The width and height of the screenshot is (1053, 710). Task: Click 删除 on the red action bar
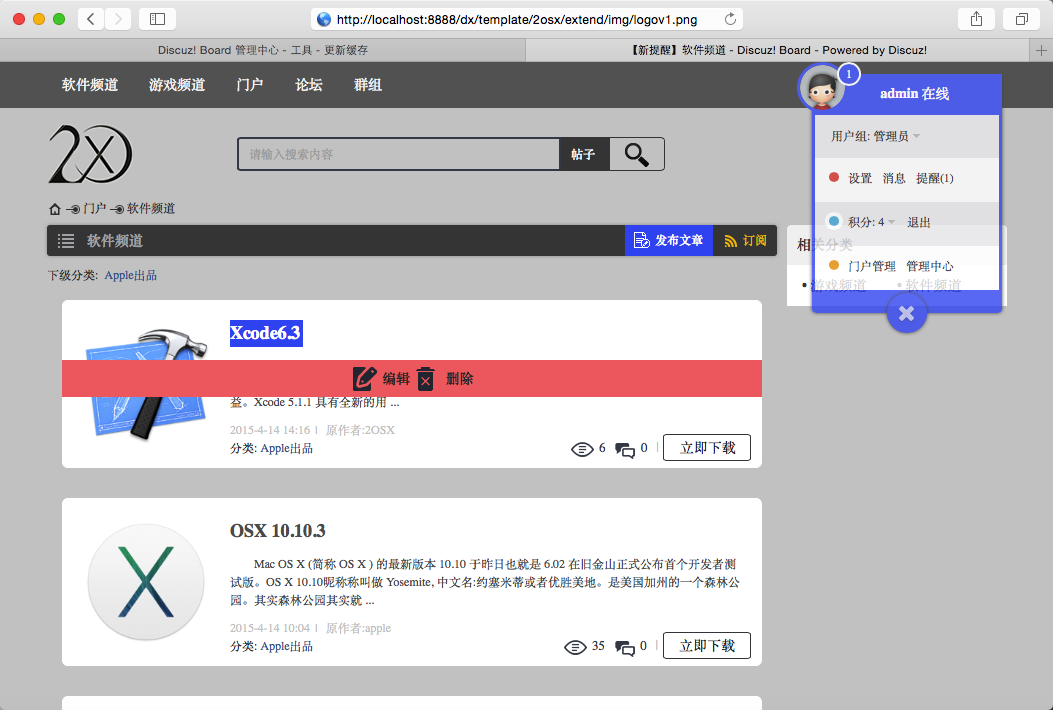tap(459, 379)
